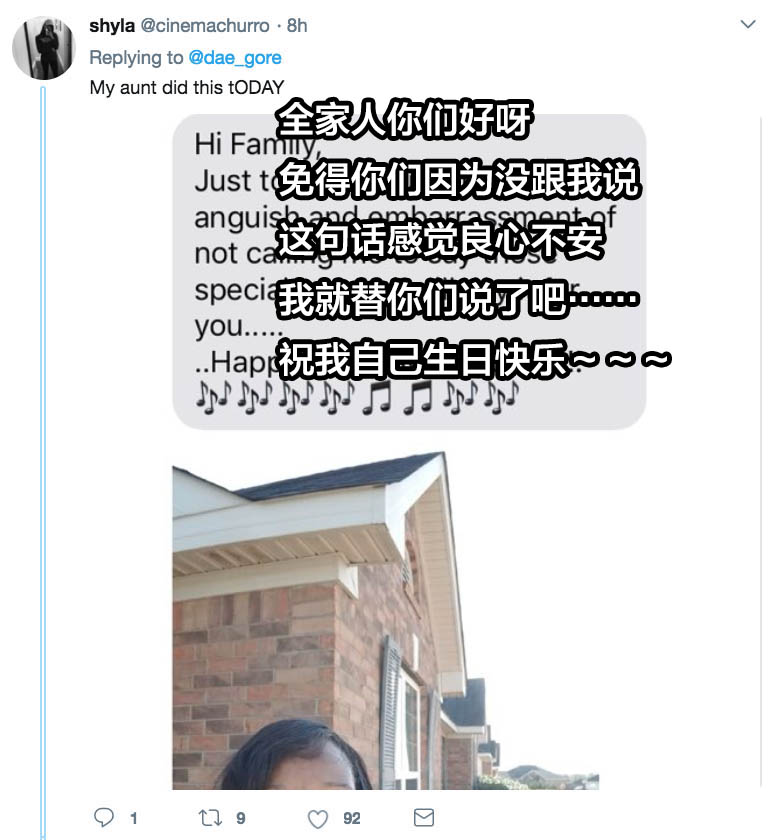Visit the @cinemachurro handle
This screenshot has height=840, width=778.
(x=205, y=26)
